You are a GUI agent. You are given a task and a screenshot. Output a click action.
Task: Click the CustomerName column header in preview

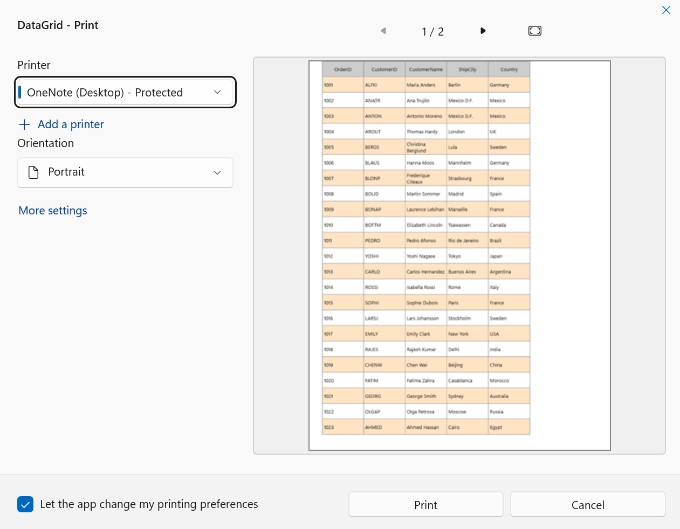coord(426,69)
